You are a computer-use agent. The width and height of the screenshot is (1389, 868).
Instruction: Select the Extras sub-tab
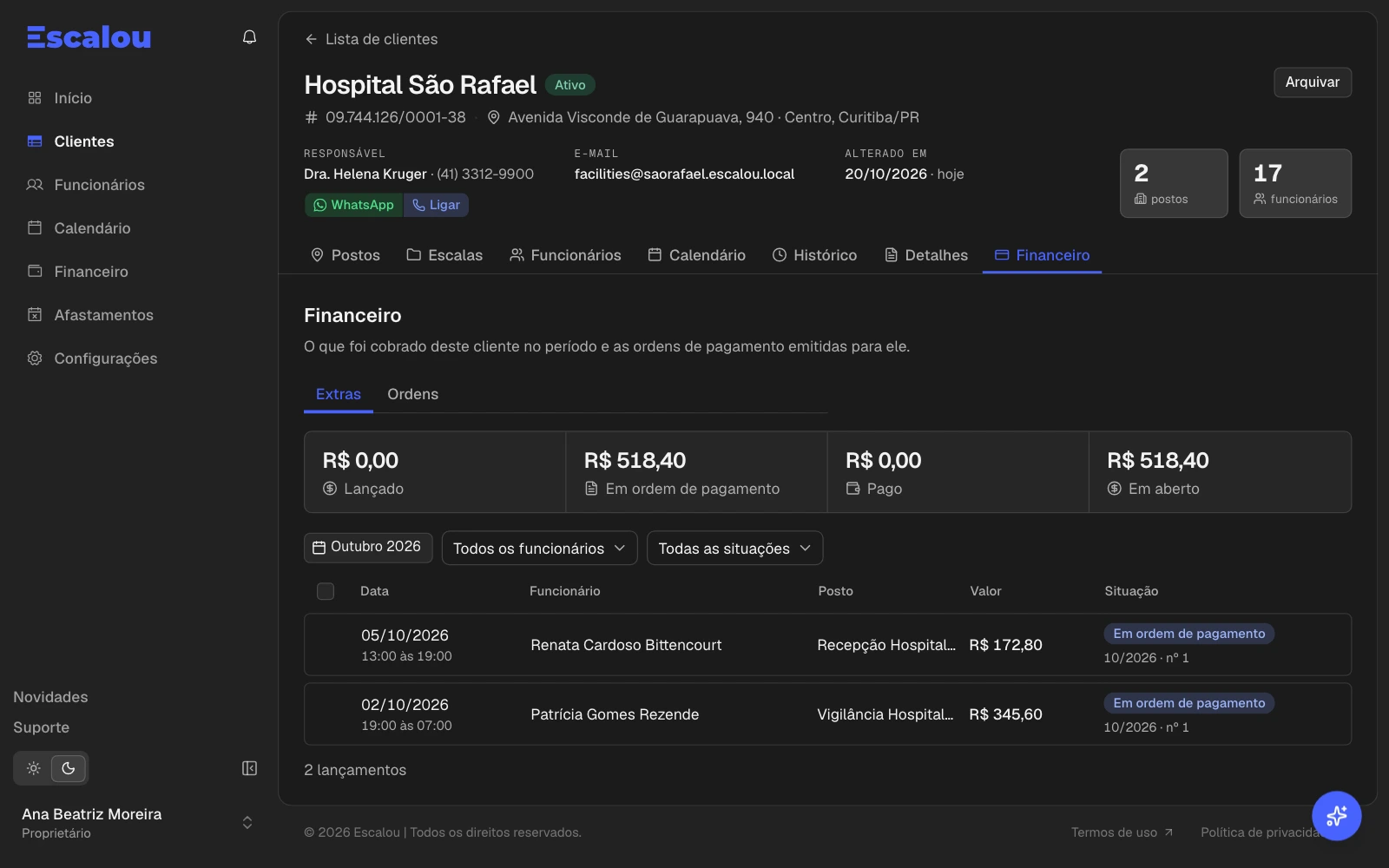(339, 394)
